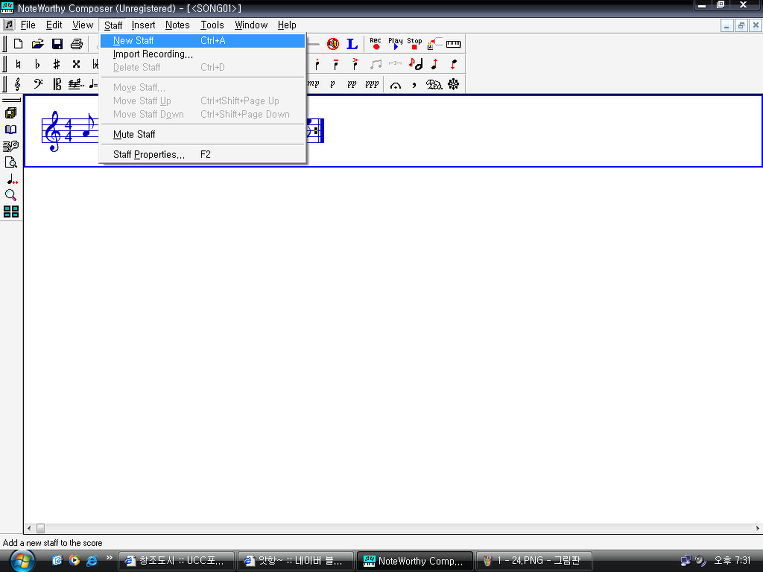Image resolution: width=763 pixels, height=572 pixels.
Task: Select the sharp accidental tool
Action: point(57,64)
